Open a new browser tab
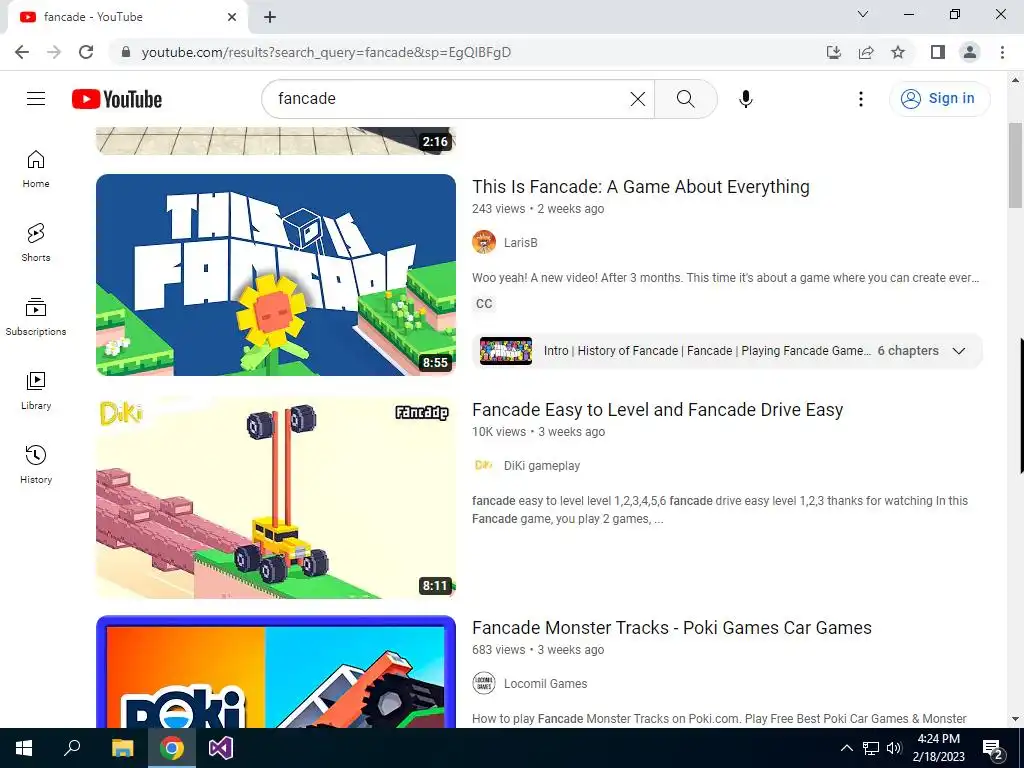The height and width of the screenshot is (768, 1024). coord(270,17)
